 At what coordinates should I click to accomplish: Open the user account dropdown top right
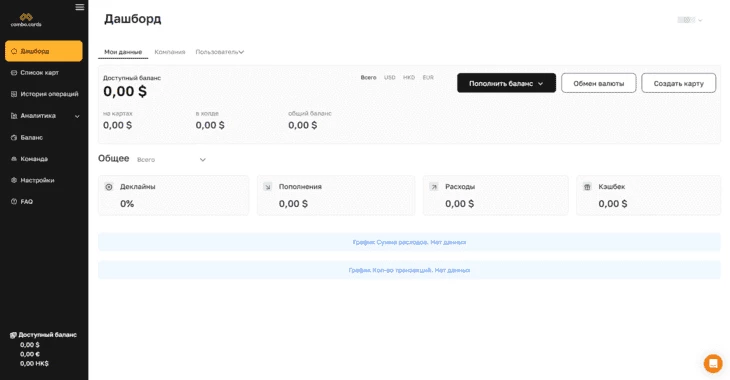click(690, 20)
